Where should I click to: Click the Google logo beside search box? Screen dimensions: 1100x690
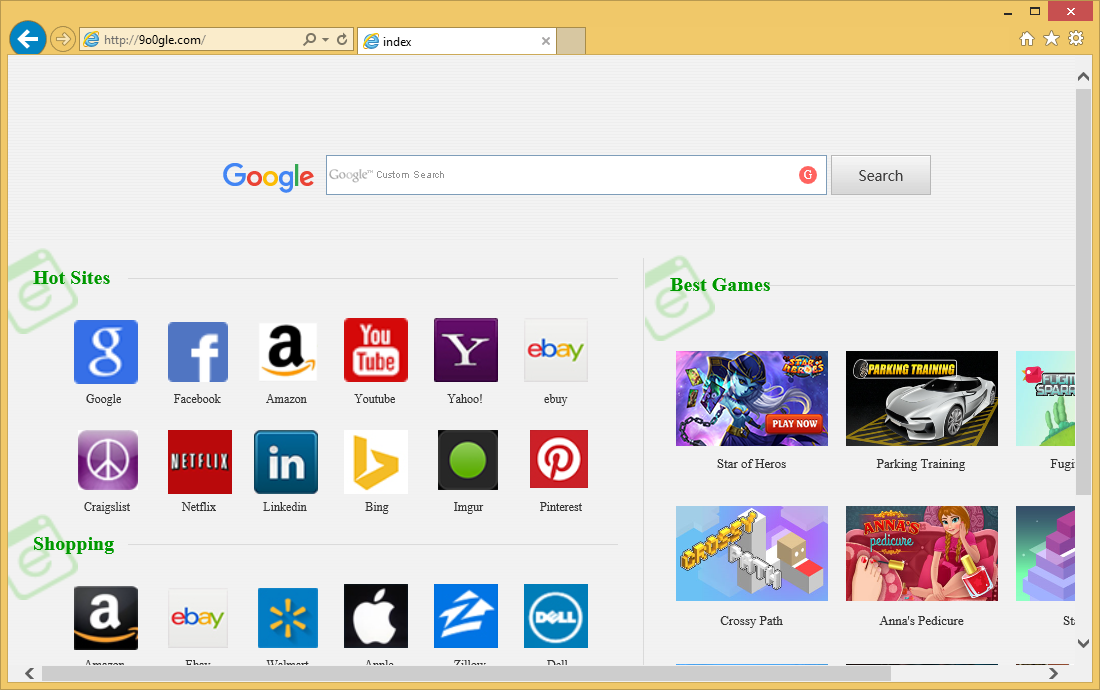pos(268,176)
